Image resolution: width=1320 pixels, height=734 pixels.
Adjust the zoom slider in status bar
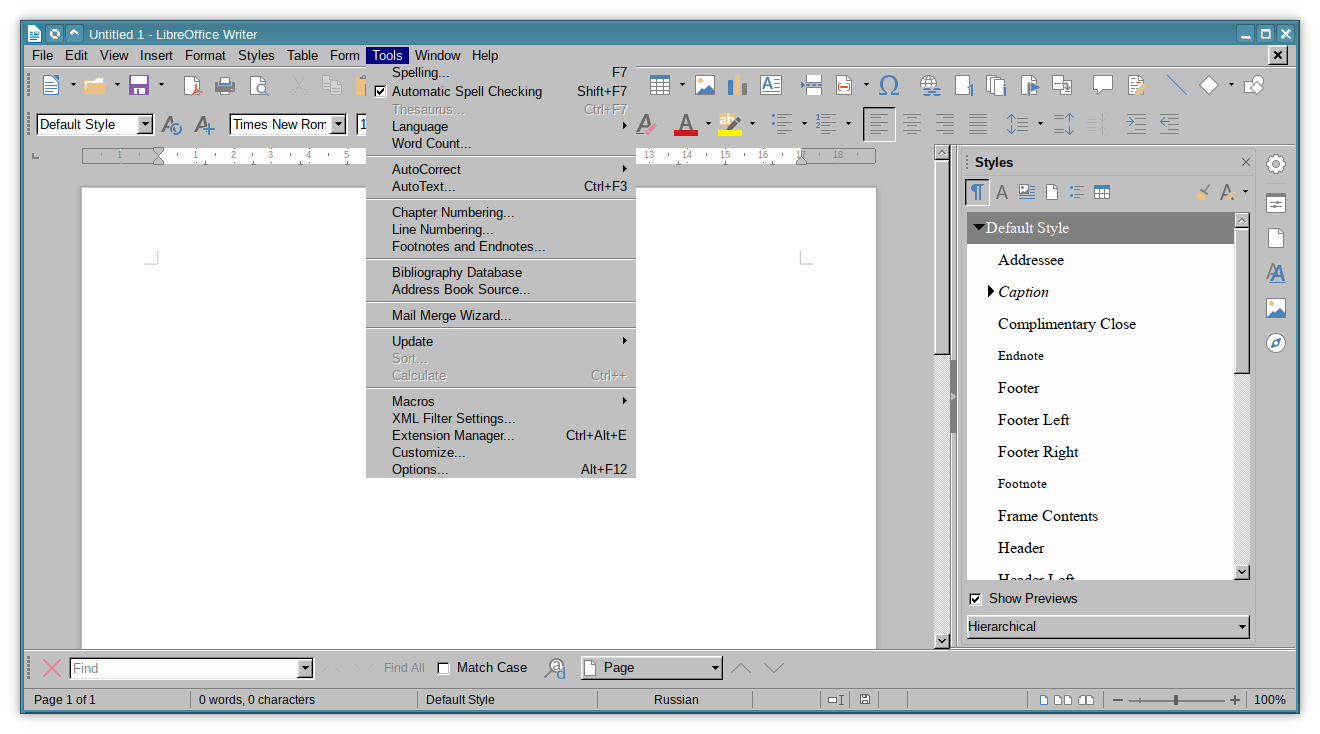pyautogui.click(x=1176, y=700)
